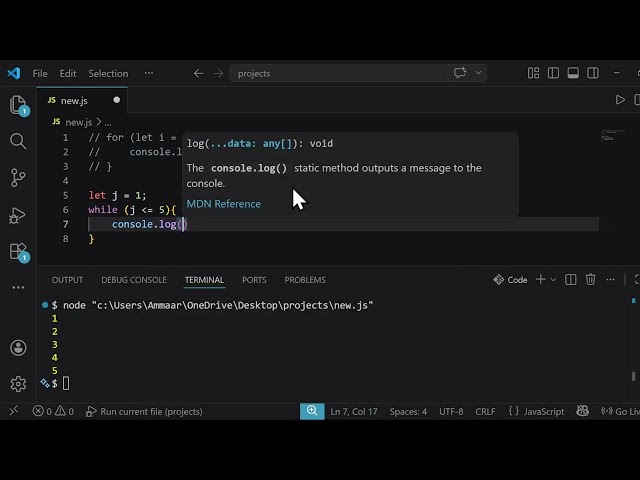
Task: Toggle the bottom panel visibility
Action: click(x=573, y=73)
